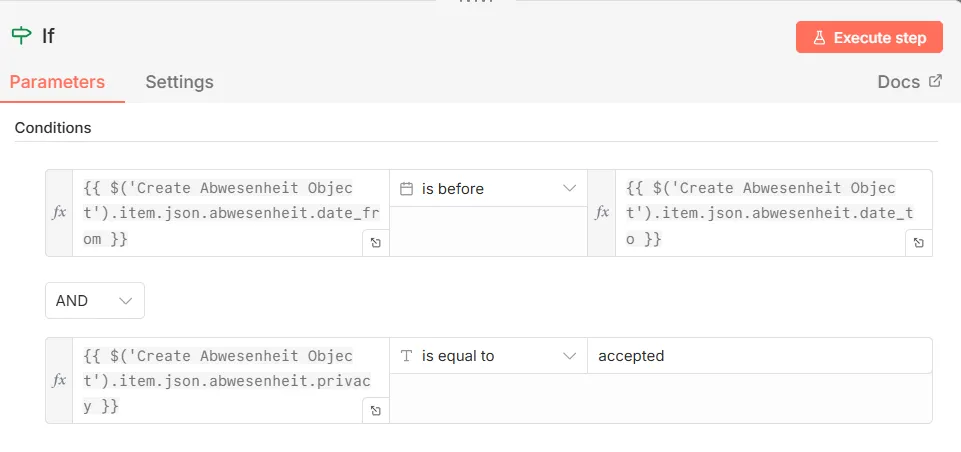This screenshot has width=961, height=452.
Task: Click the "If" node title text
Action: click(x=48, y=37)
